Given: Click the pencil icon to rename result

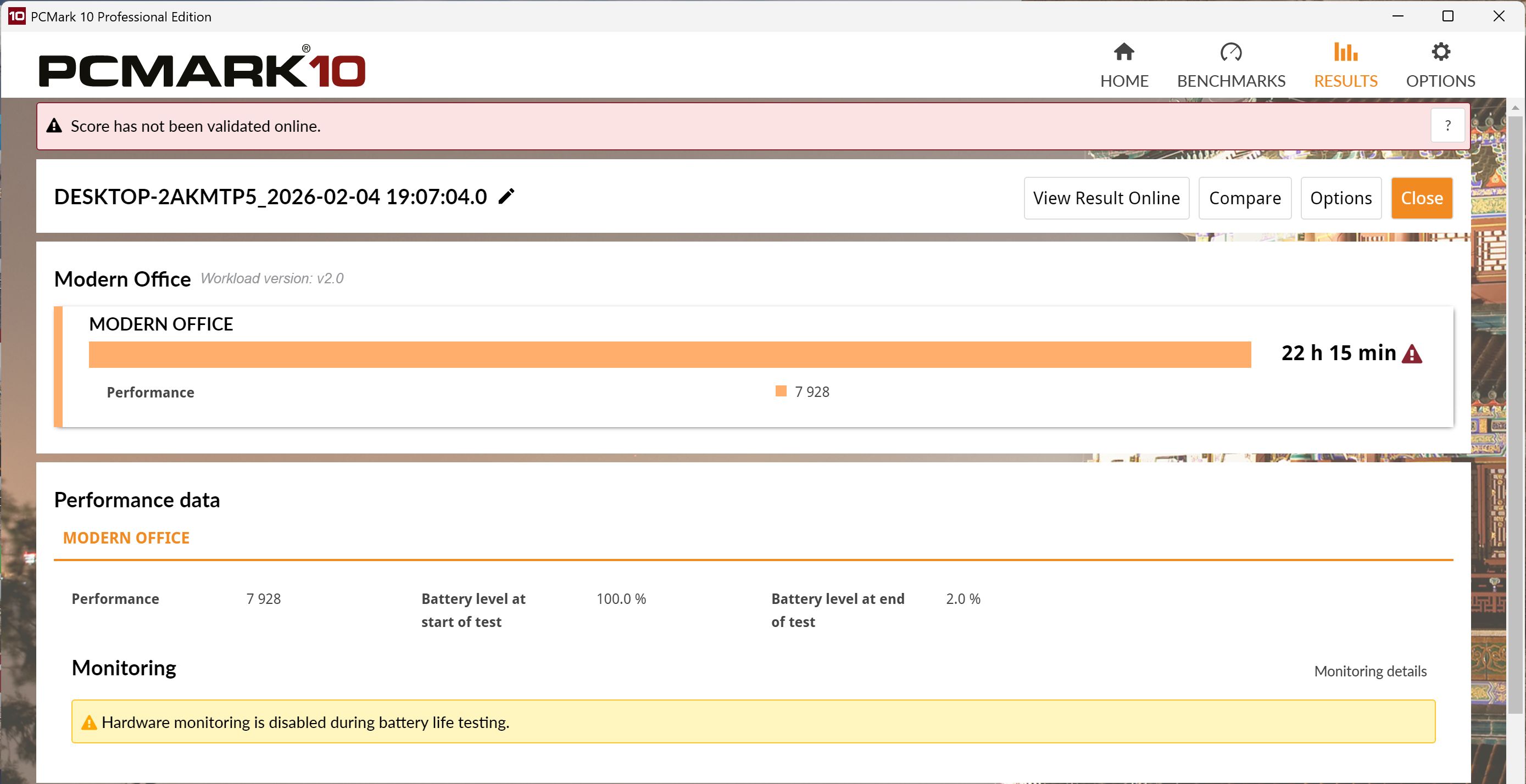Looking at the screenshot, I should 506,196.
